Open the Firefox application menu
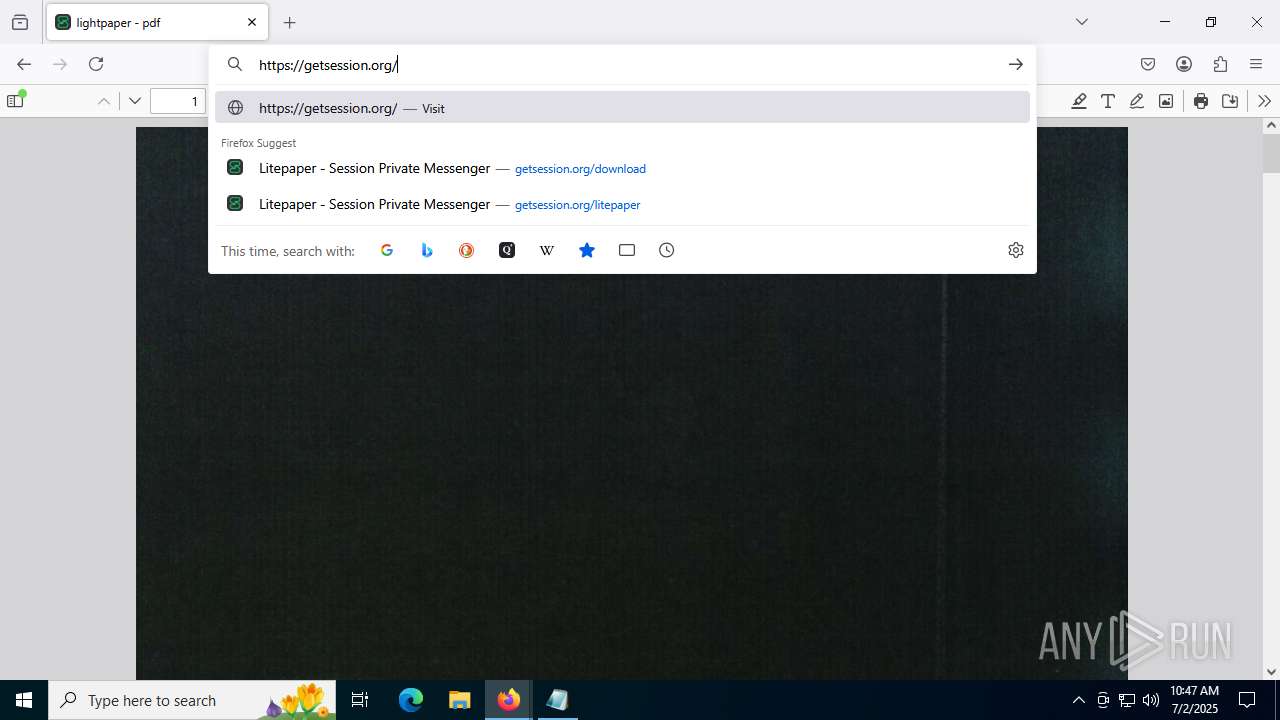The image size is (1280, 720). point(1256,64)
